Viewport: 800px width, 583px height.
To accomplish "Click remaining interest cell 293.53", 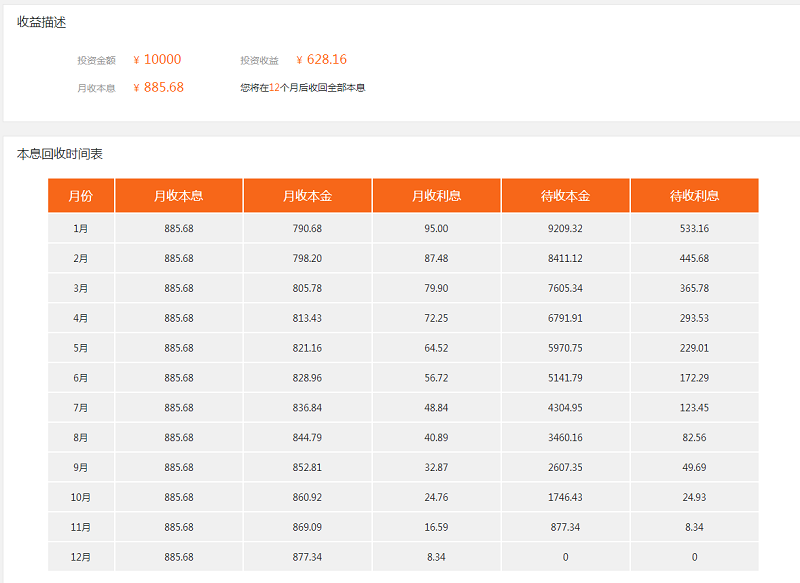I will pos(694,318).
